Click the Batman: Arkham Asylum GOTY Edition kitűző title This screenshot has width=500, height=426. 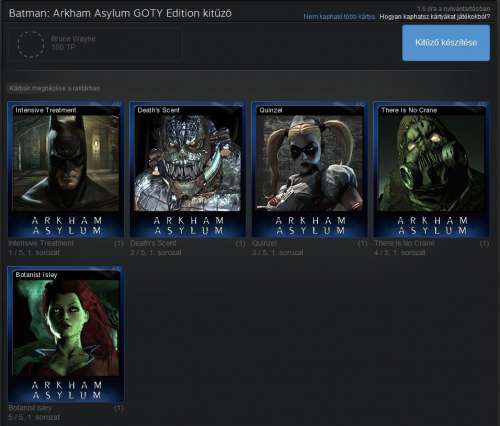coord(120,13)
